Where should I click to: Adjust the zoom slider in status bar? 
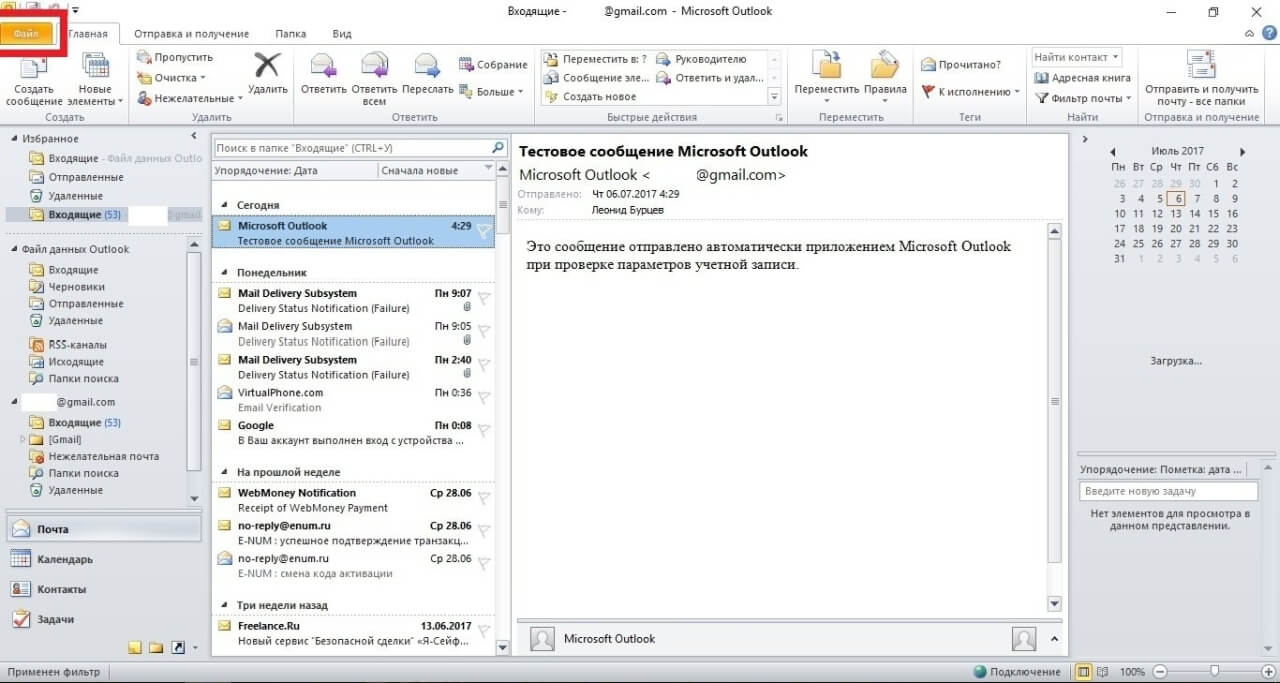1214,671
